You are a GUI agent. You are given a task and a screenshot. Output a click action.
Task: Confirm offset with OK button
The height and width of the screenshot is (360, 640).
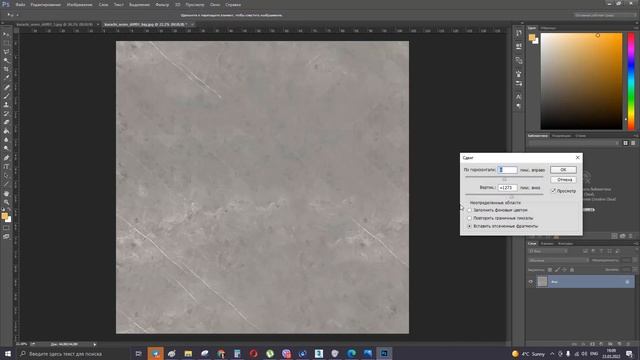563,170
